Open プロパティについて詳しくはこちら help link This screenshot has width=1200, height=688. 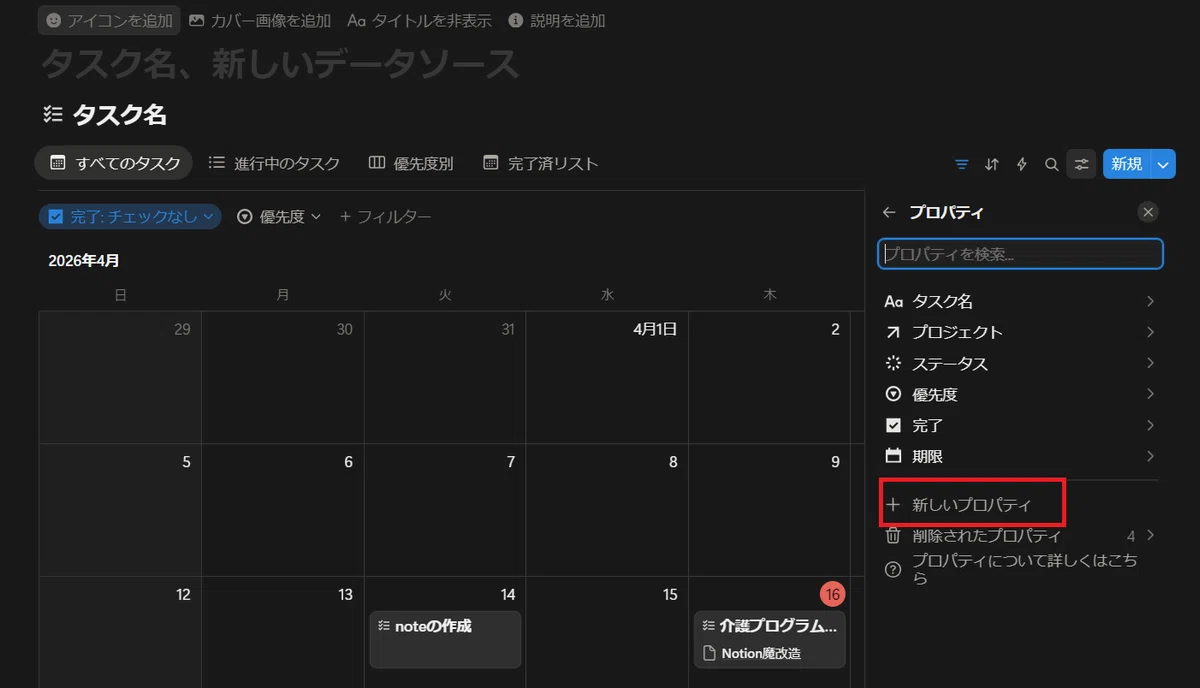[1020, 569]
